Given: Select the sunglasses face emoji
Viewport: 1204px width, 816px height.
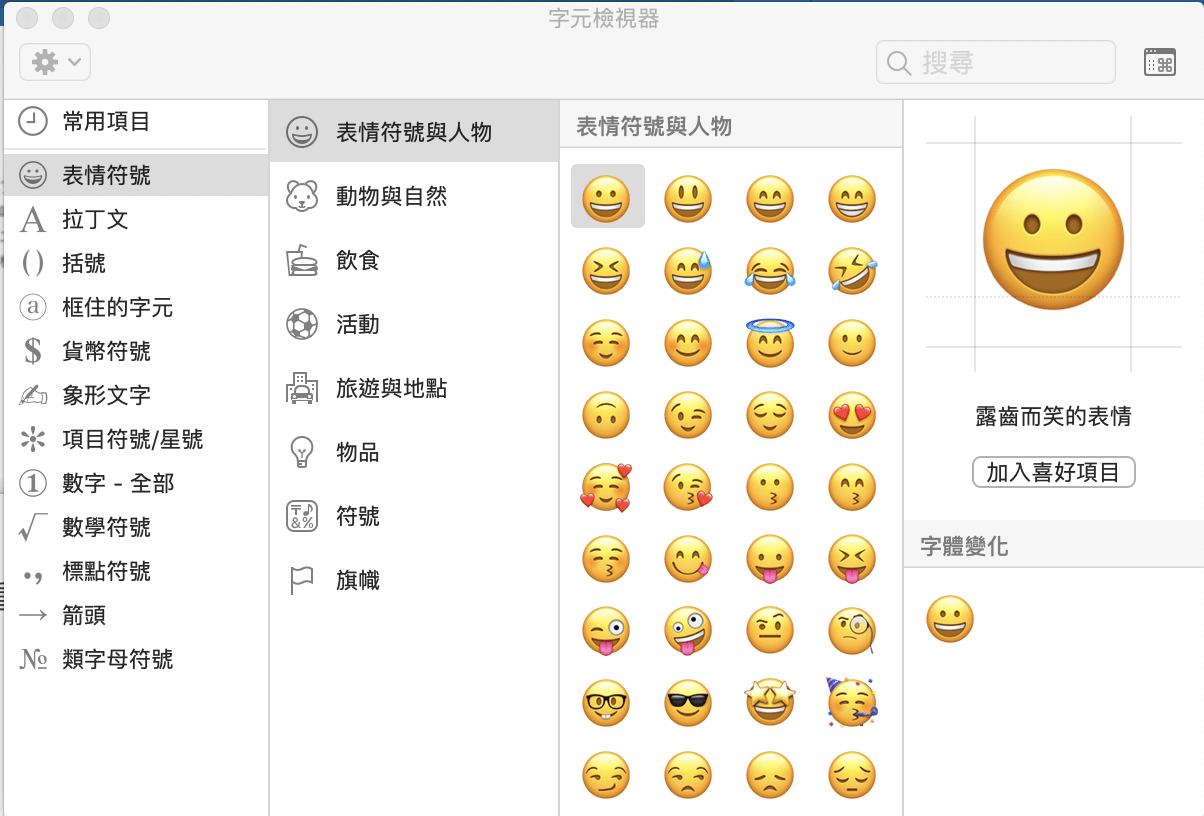Looking at the screenshot, I should coord(689,704).
